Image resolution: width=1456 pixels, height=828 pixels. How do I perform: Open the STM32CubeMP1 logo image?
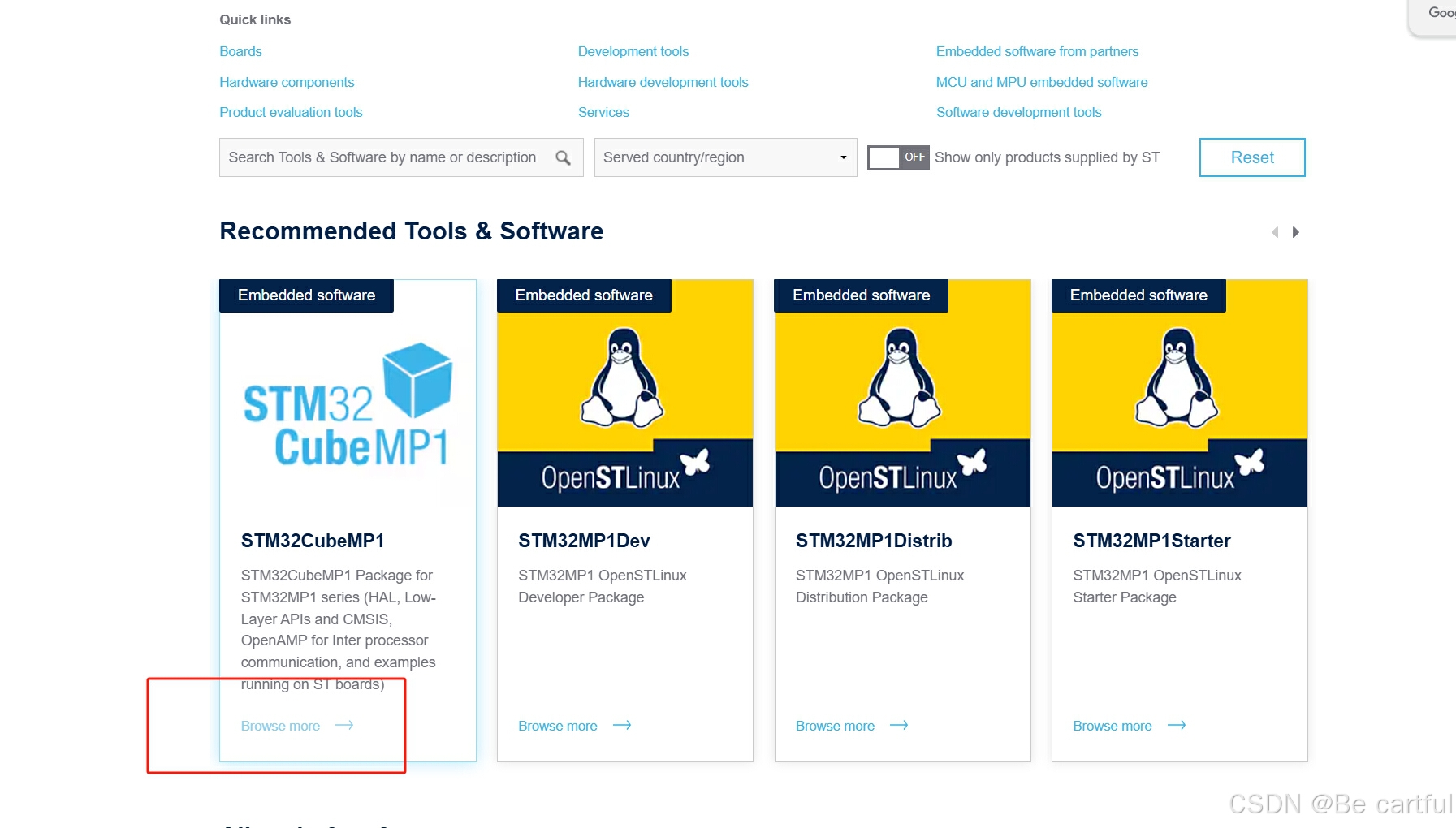348,406
